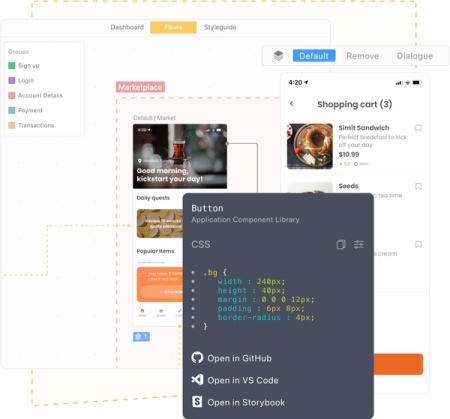Screen dimensions: 450x419
Task: Choose the Dialogue state option
Action: pyautogui.click(x=415, y=56)
